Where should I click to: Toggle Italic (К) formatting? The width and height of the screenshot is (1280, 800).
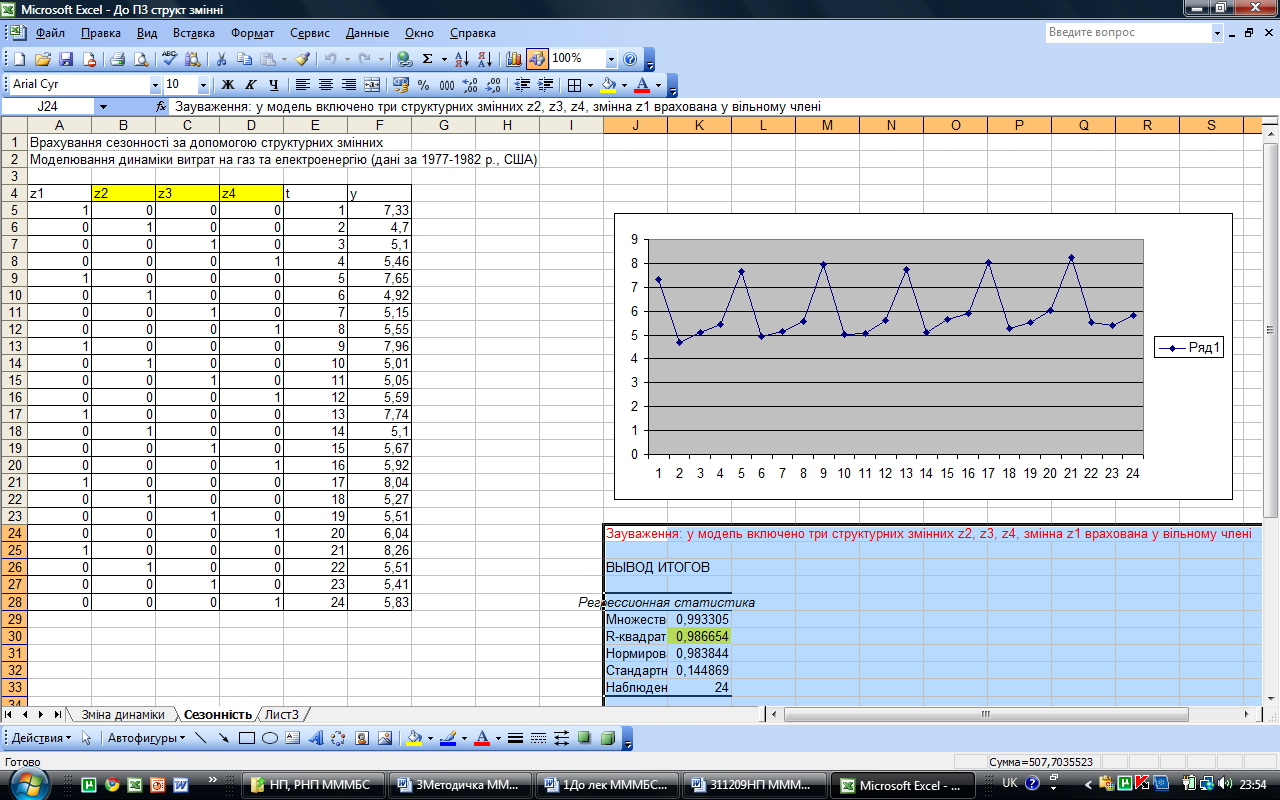click(x=250, y=85)
